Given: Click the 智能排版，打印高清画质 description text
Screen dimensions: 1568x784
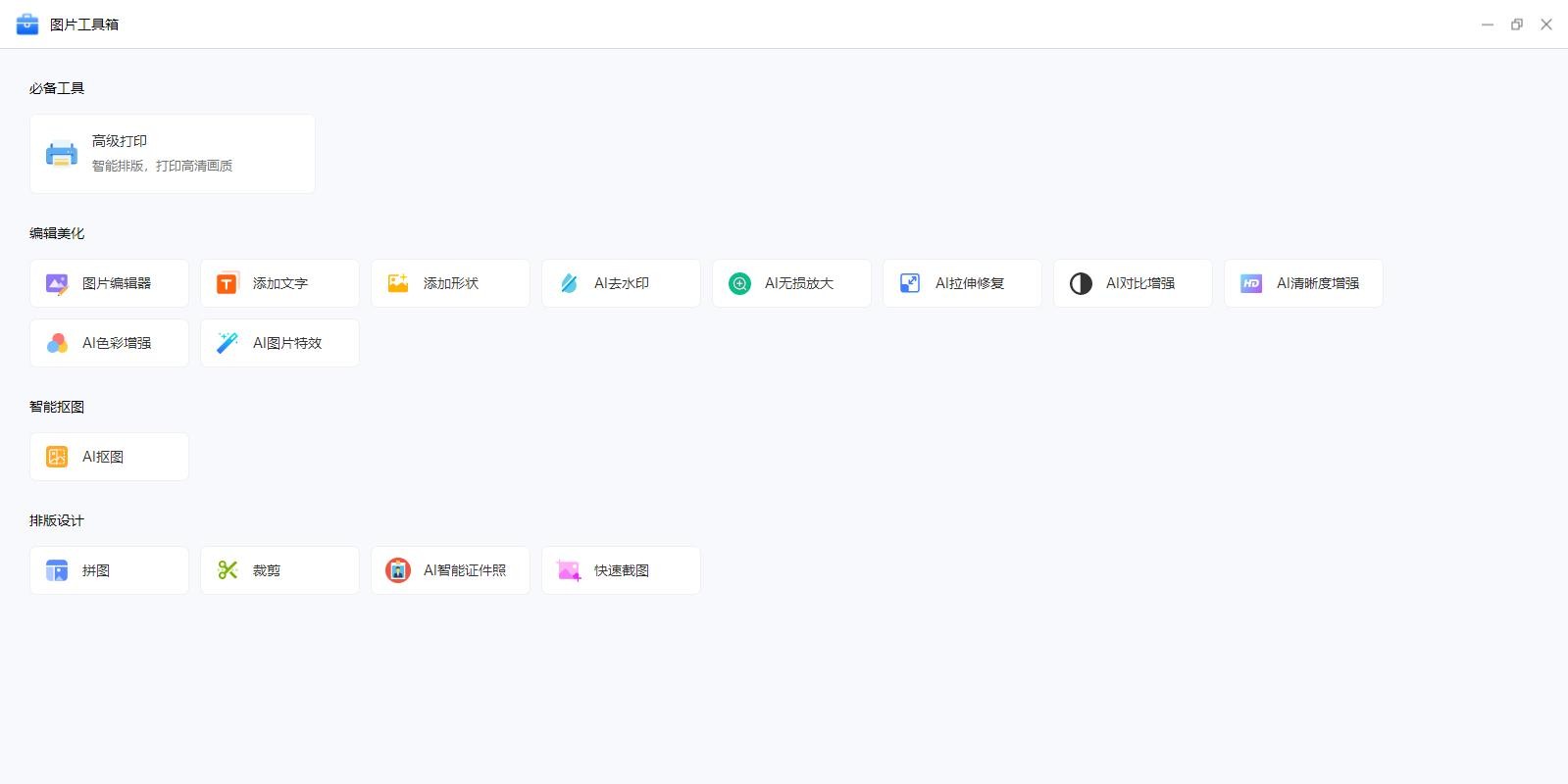Looking at the screenshot, I should [162, 167].
